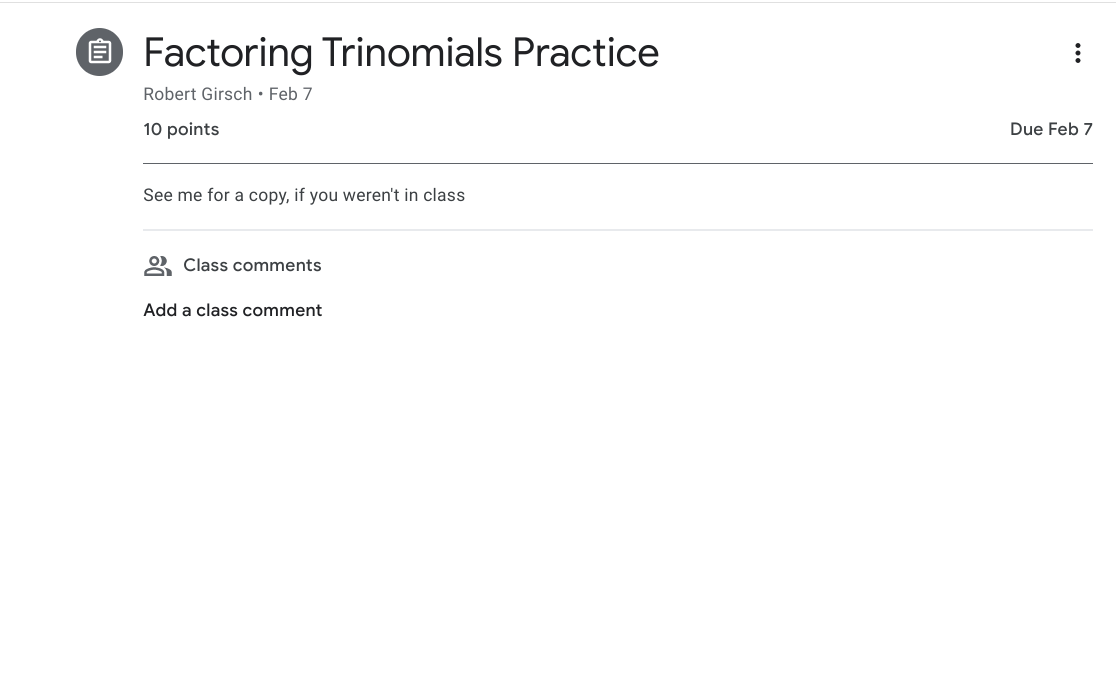This screenshot has width=1116, height=700.
Task: Click the Class comments people icon
Action: [157, 266]
